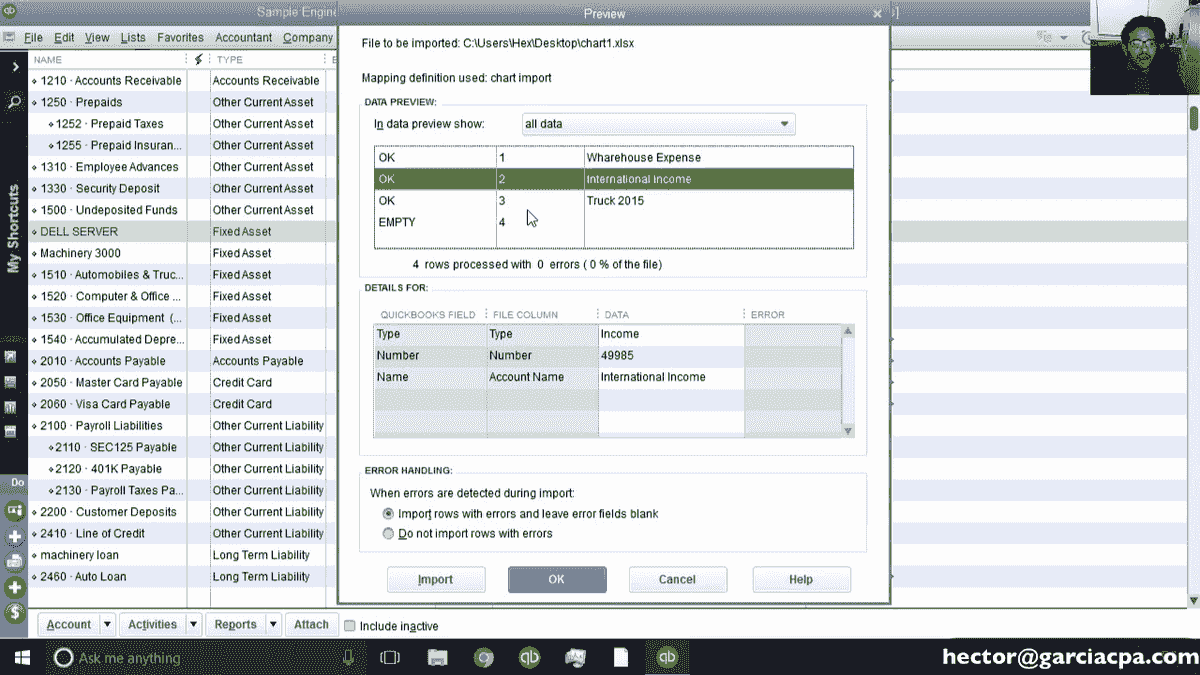Image resolution: width=1200 pixels, height=675 pixels.
Task: Open the Lists menu
Action: (x=133, y=37)
